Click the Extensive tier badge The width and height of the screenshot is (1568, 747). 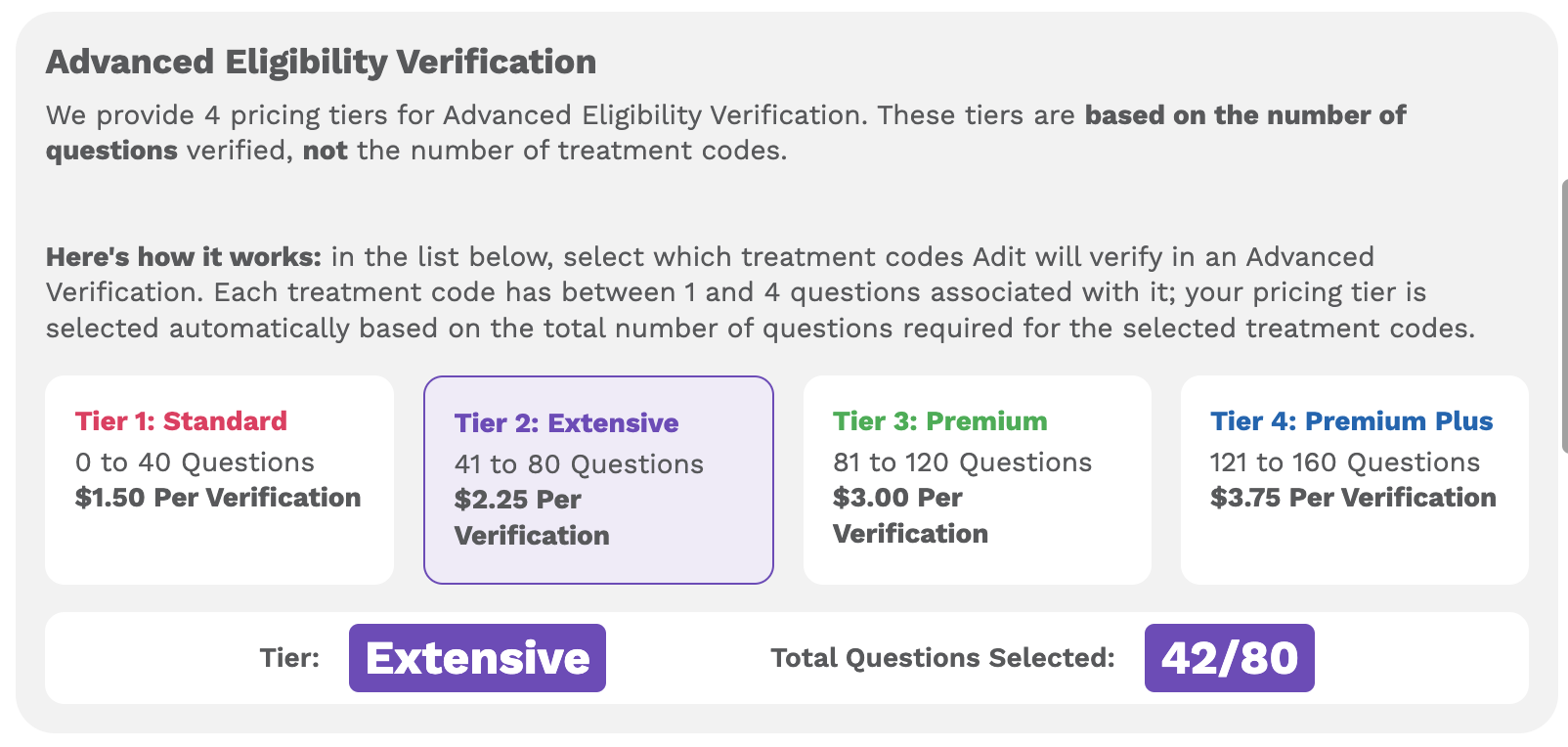tap(477, 658)
